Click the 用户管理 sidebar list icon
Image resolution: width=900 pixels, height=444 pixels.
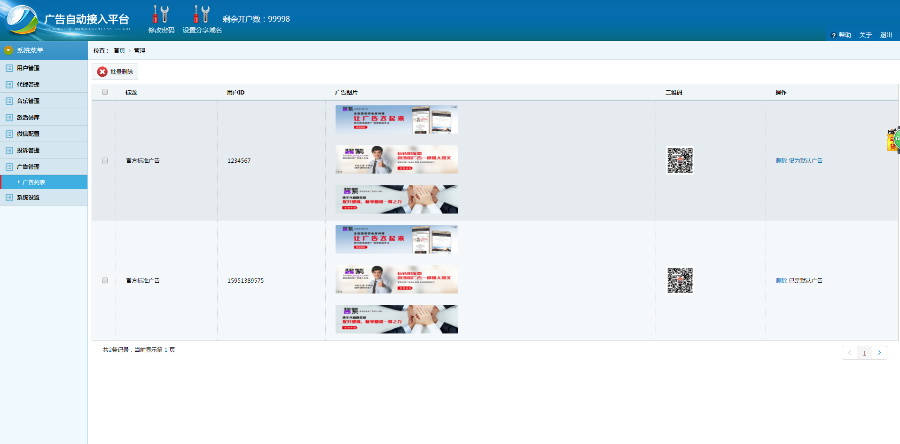coord(9,68)
